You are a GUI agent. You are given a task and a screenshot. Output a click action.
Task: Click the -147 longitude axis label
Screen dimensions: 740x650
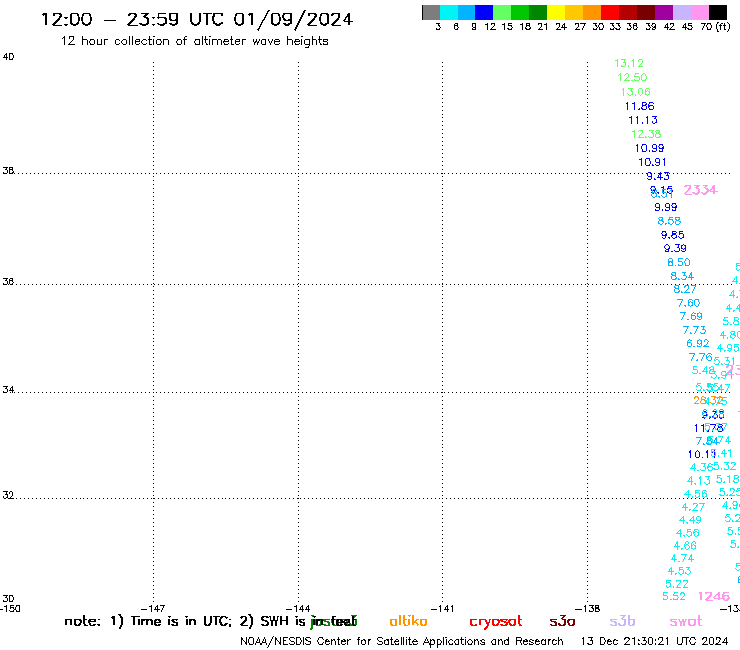(x=153, y=609)
